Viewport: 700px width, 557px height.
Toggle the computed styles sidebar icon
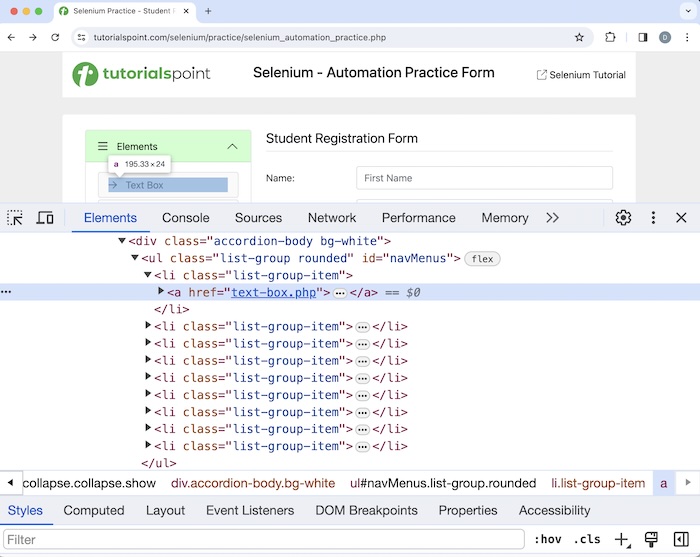(x=681, y=540)
